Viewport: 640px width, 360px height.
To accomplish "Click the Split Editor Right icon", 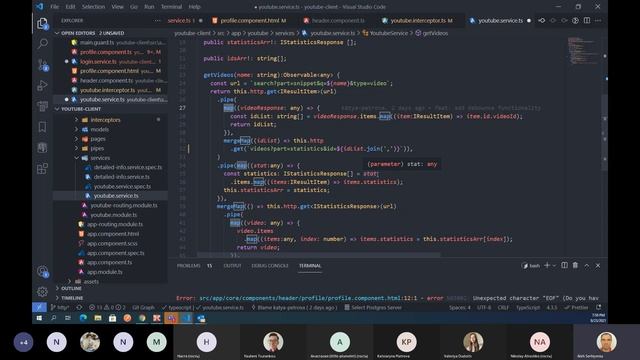I will 587,20.
